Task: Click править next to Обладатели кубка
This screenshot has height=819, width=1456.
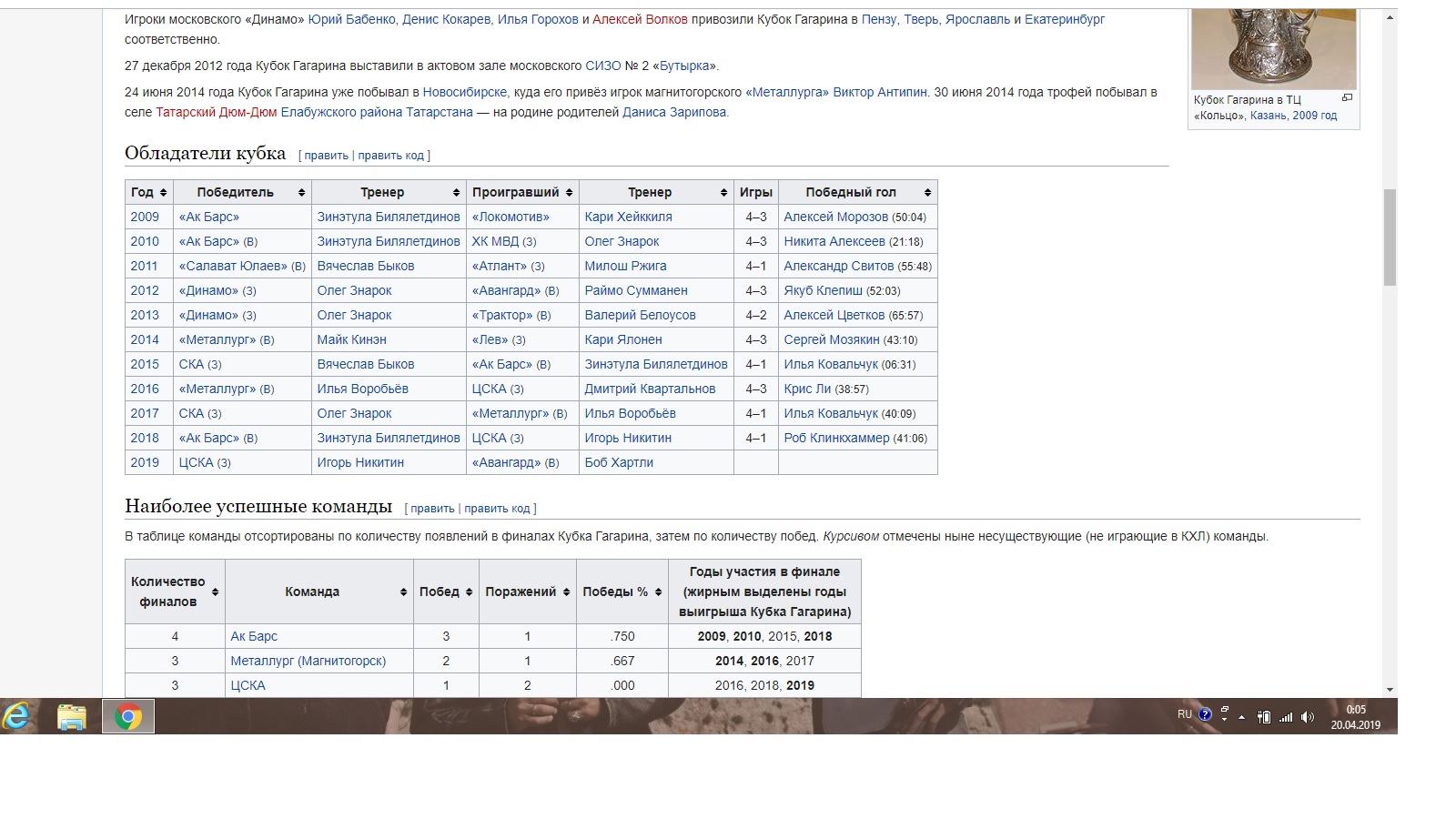Action: 326,156
